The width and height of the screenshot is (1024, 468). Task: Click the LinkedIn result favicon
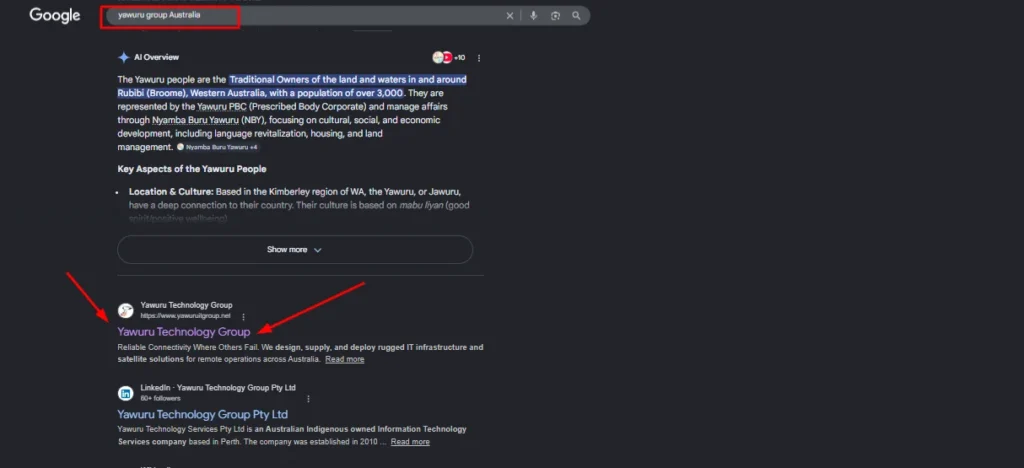tap(125, 393)
